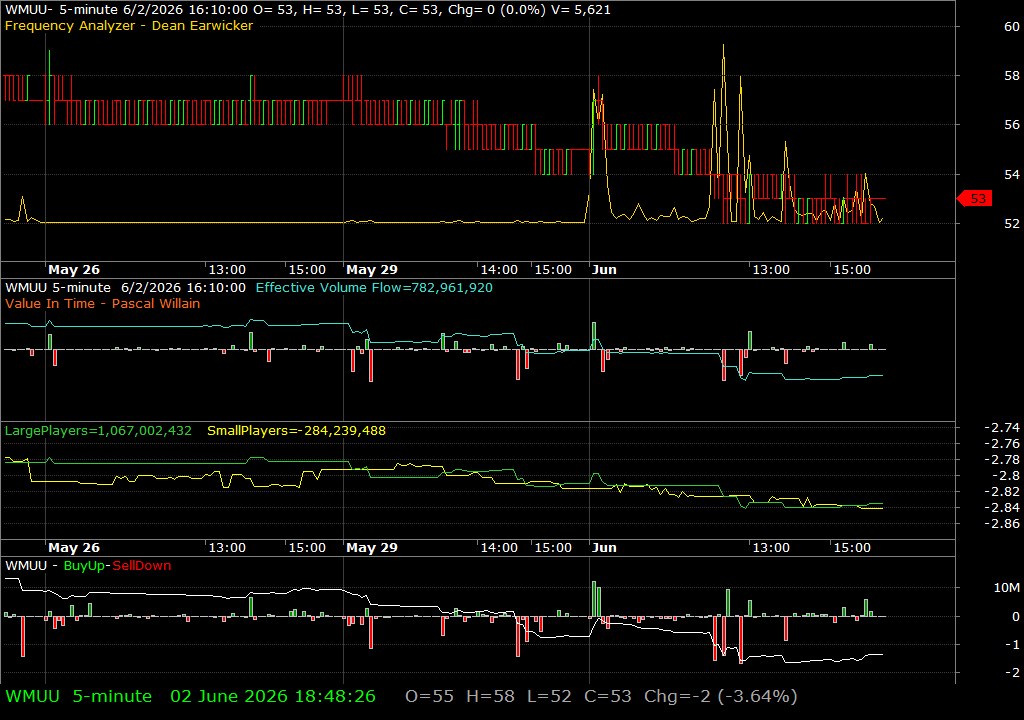Click 'WMUU- 5-minute' header in price panel

click(x=61, y=10)
